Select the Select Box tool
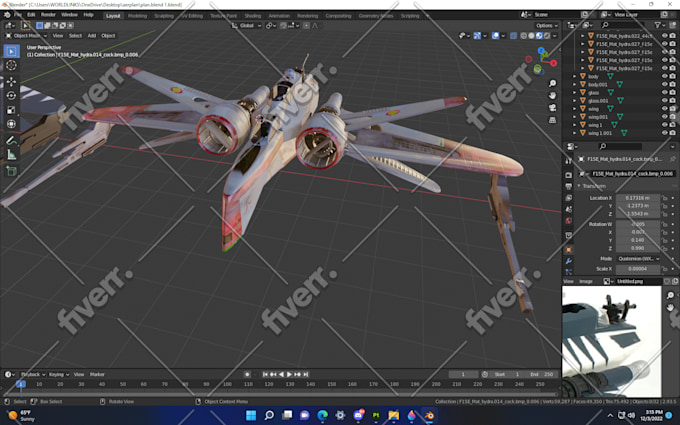The height and width of the screenshot is (425, 680). click(x=12, y=51)
